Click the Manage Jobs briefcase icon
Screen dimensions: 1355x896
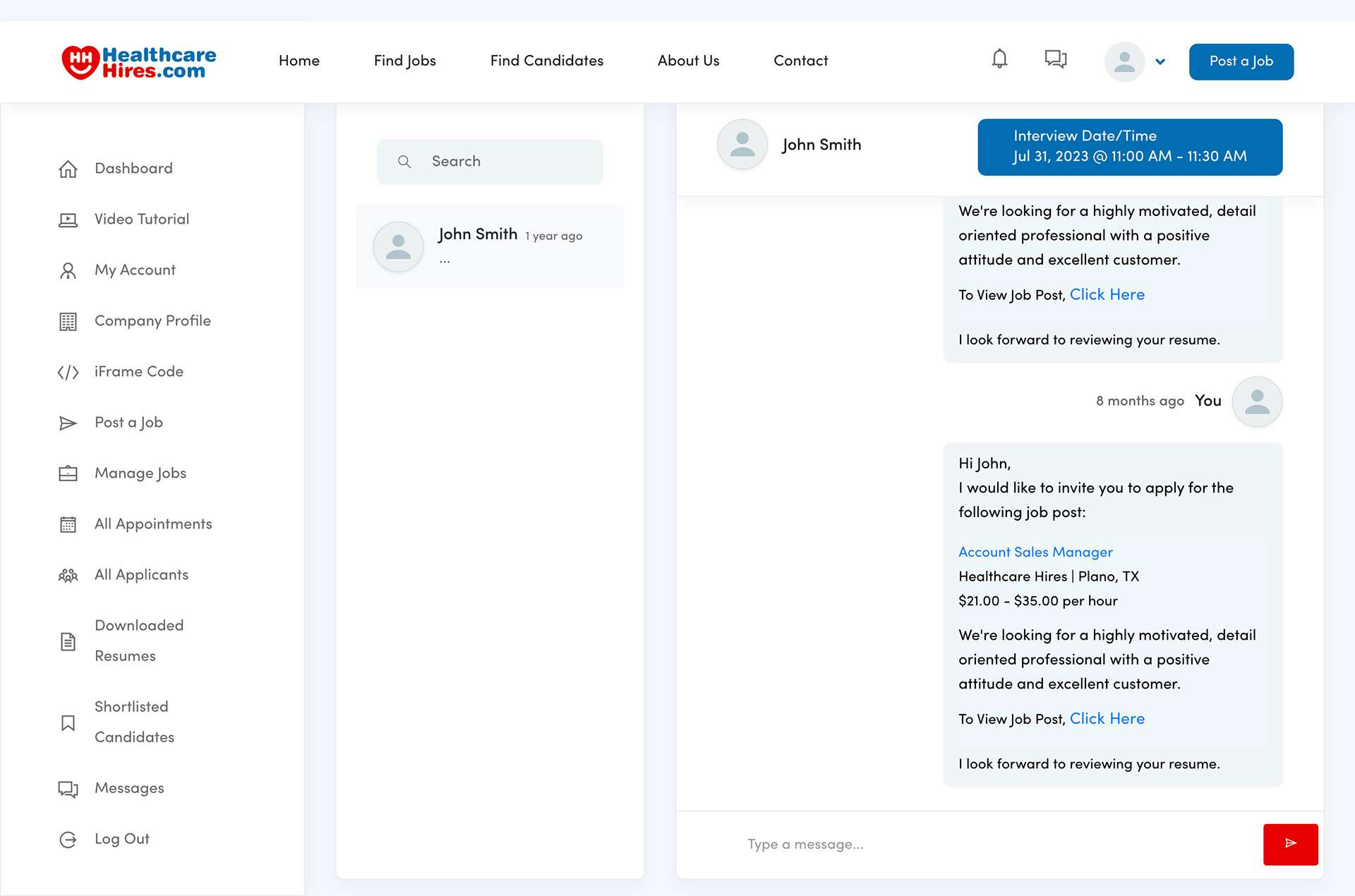(x=68, y=473)
